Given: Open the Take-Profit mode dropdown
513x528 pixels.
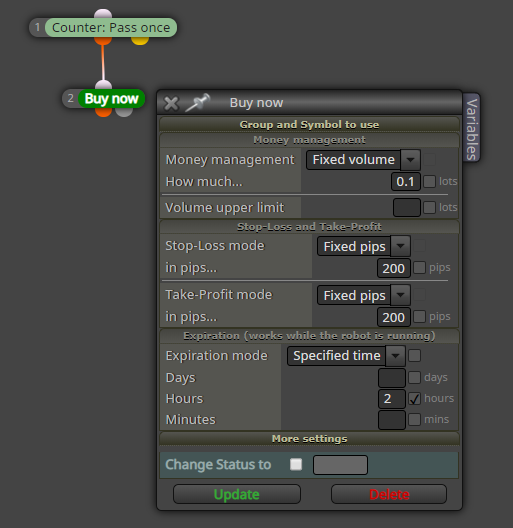Looking at the screenshot, I should point(363,295).
